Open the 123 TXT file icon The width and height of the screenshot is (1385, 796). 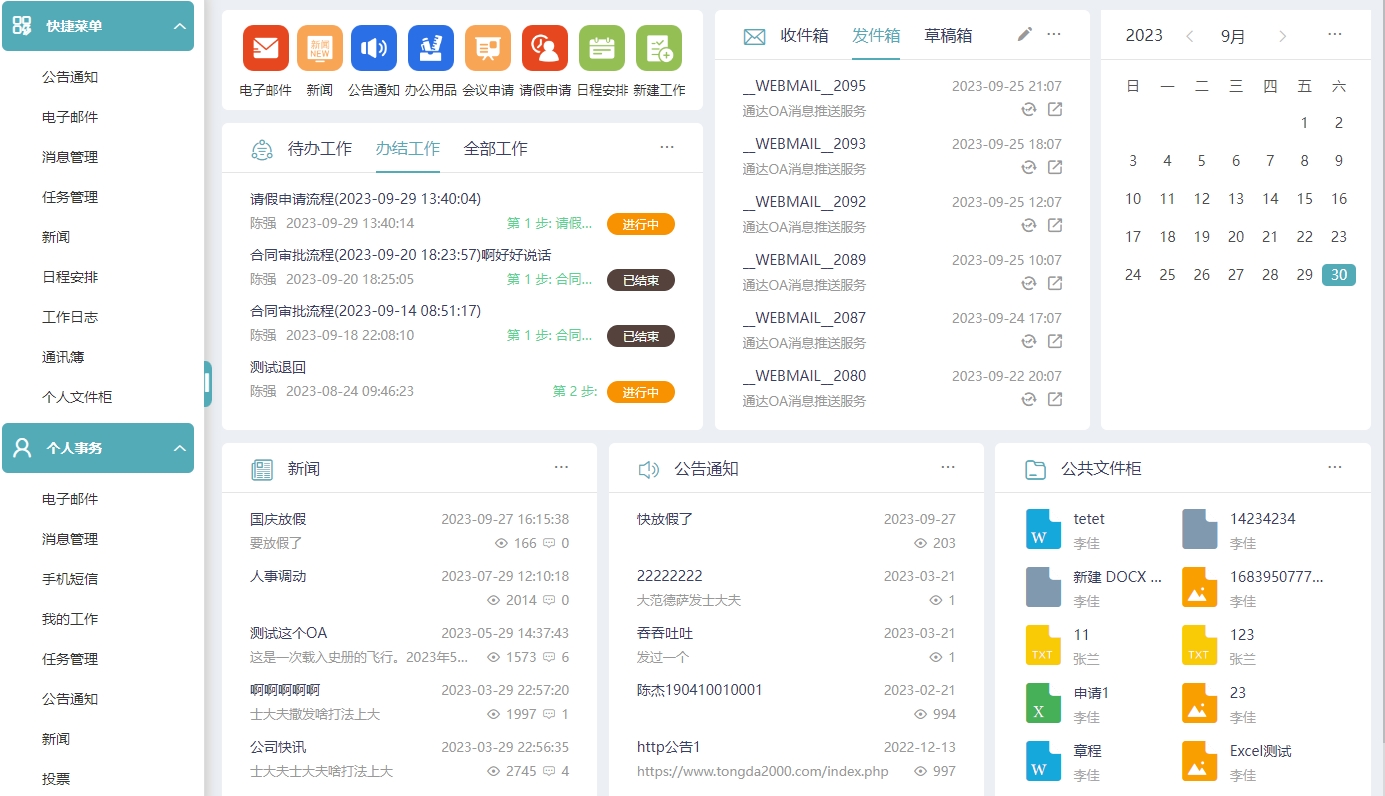coord(1199,645)
